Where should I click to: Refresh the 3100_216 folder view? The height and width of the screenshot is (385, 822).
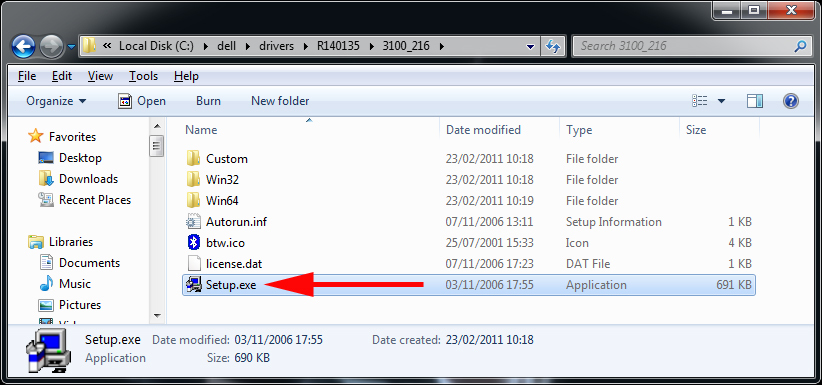pos(553,46)
